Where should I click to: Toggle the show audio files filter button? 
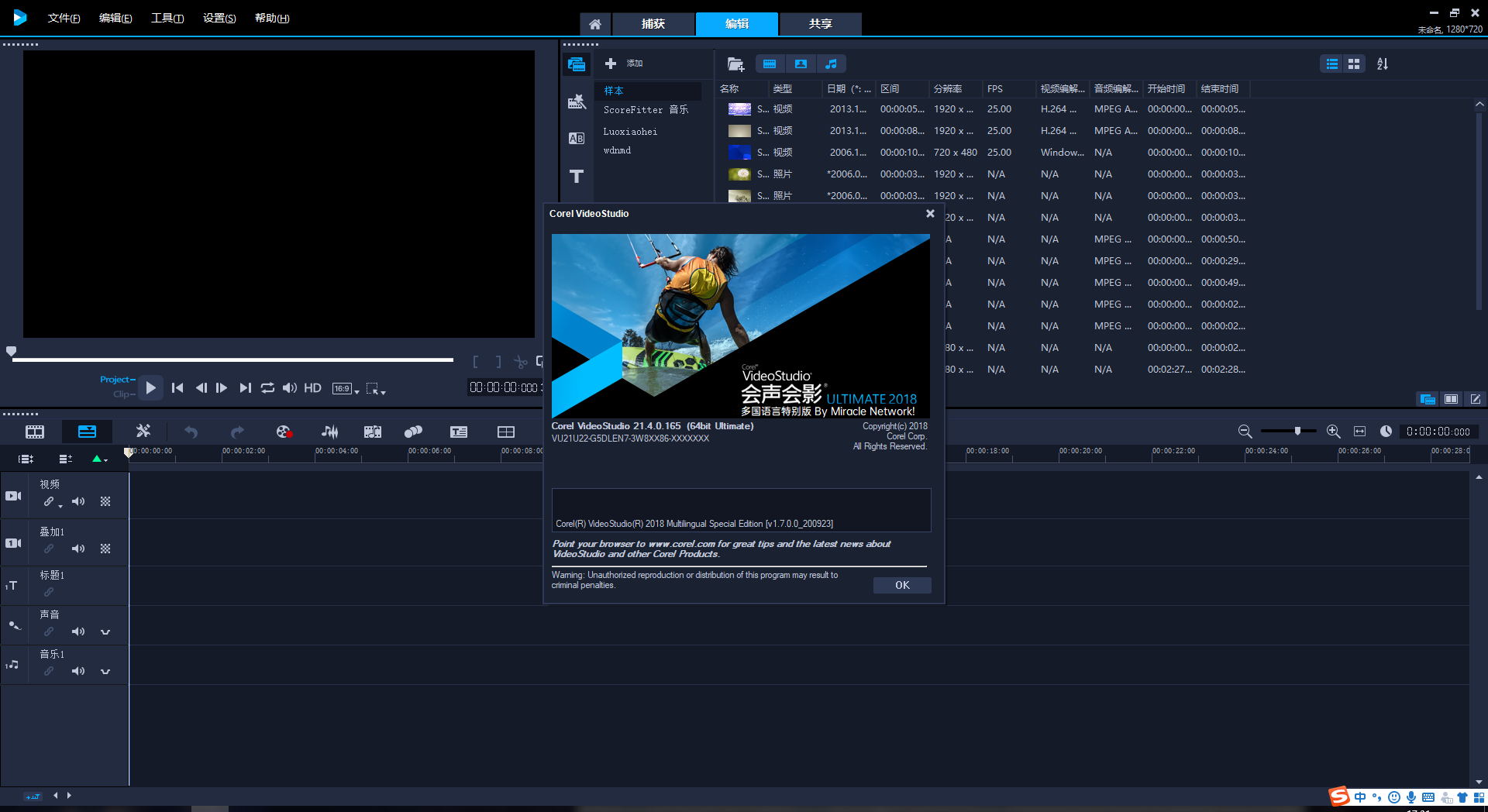point(832,64)
